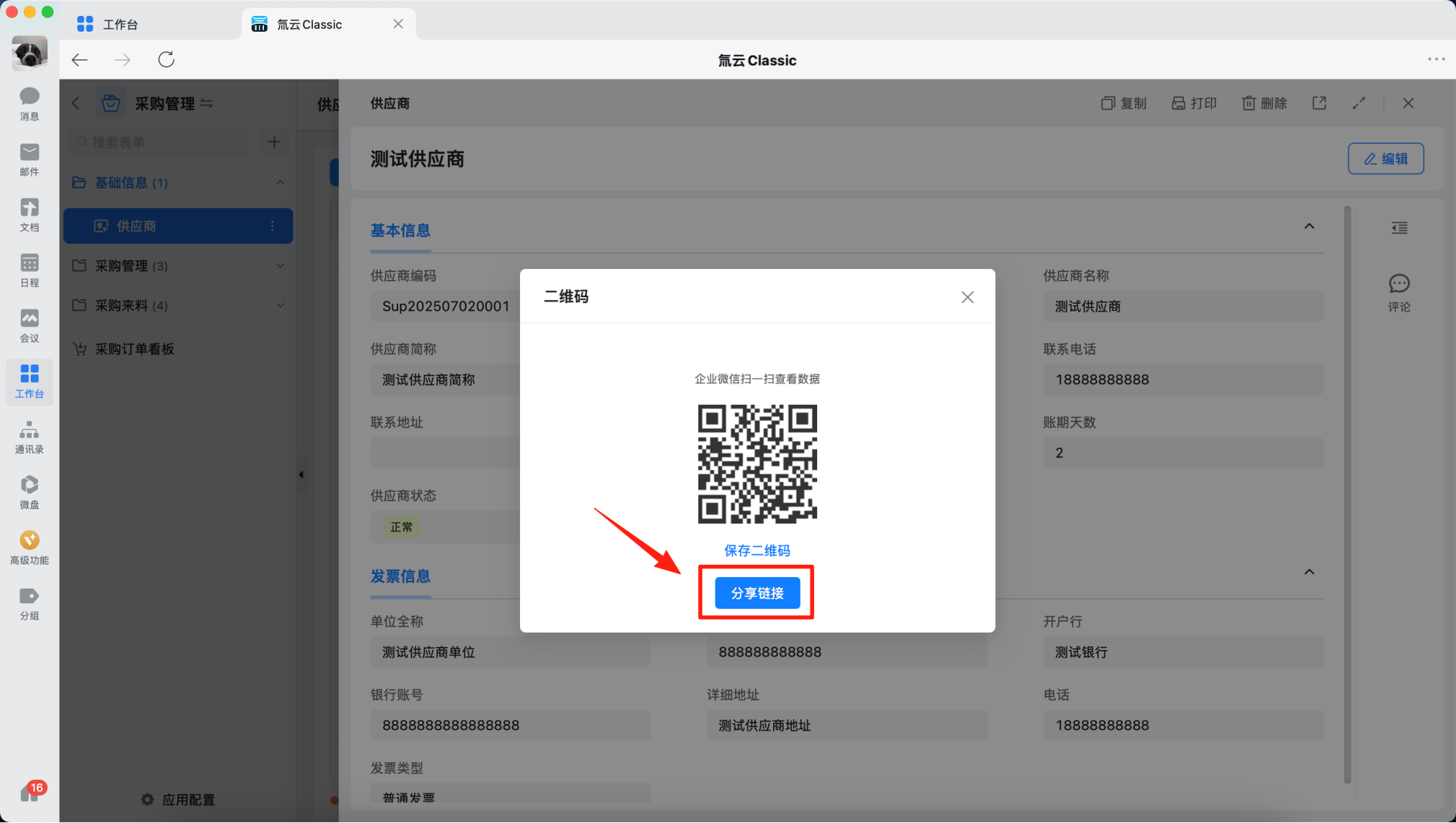The height and width of the screenshot is (823, 1456).
Task: Go back with the browser back arrow
Action: 79,60
